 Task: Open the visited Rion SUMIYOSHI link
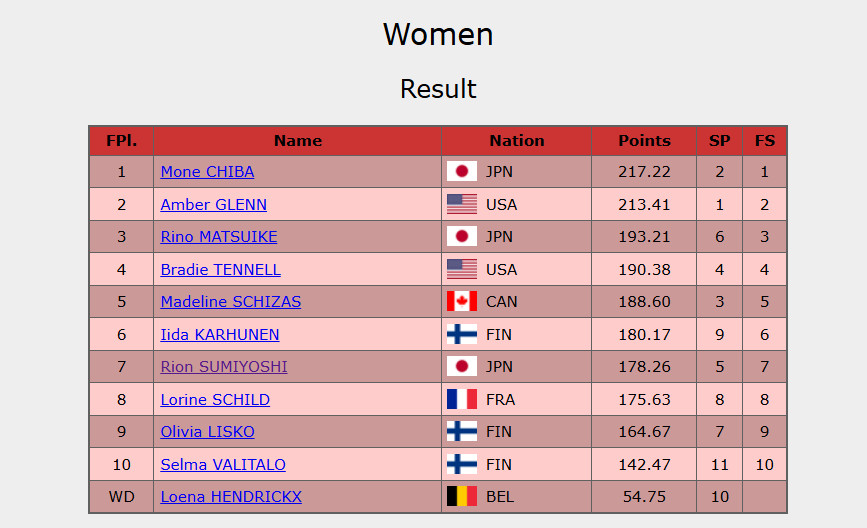click(224, 367)
